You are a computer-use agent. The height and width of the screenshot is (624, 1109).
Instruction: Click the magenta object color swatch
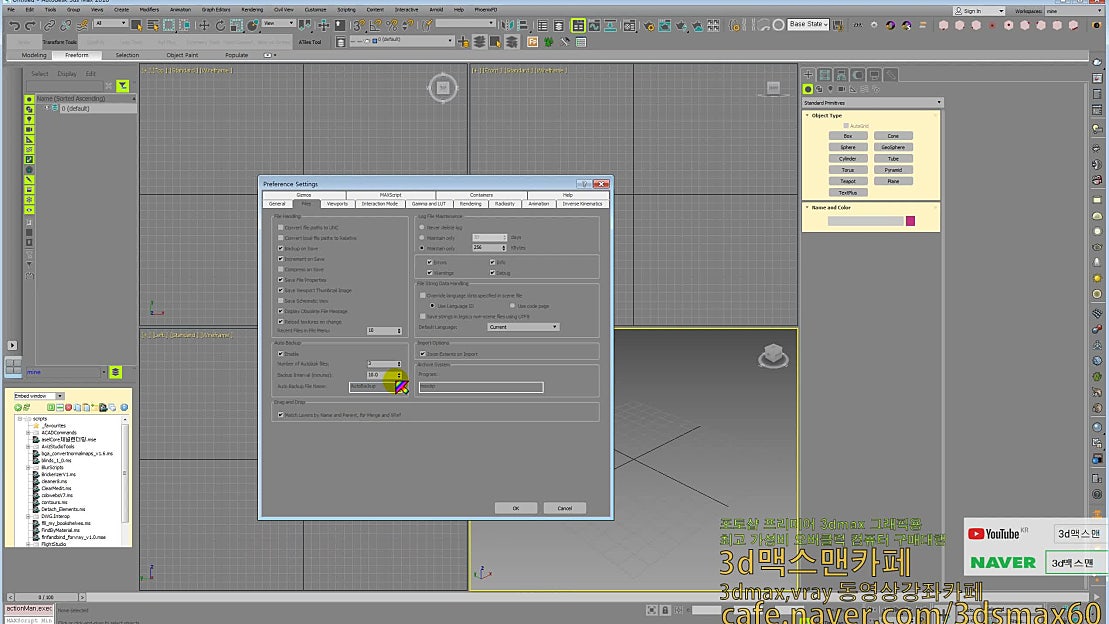point(910,221)
